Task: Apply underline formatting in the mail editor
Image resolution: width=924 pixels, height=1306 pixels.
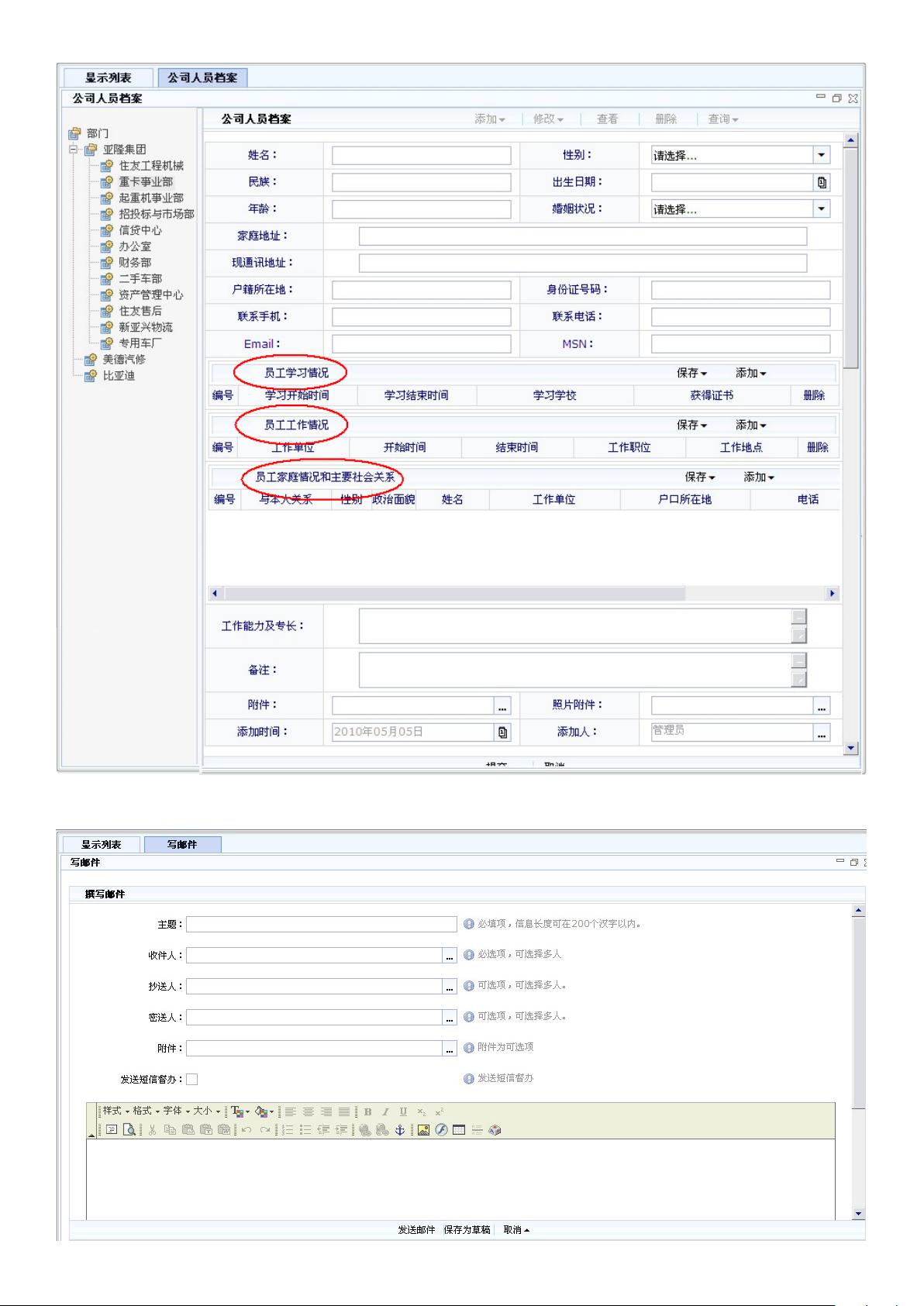Action: click(x=403, y=1111)
